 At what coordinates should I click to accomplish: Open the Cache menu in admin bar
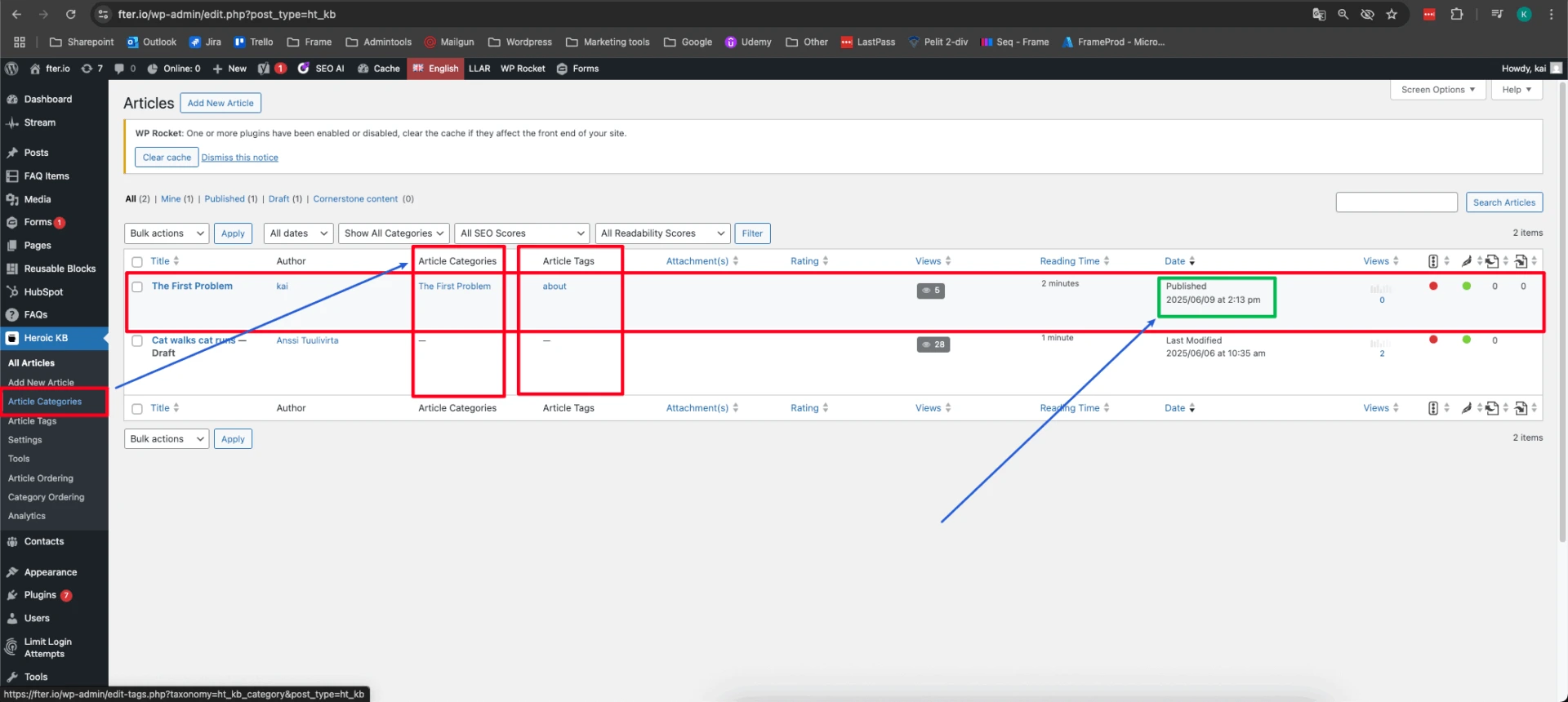tap(379, 69)
